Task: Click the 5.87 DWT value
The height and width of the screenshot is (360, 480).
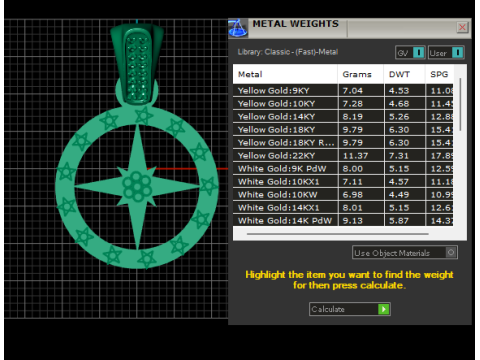Action: (x=399, y=221)
